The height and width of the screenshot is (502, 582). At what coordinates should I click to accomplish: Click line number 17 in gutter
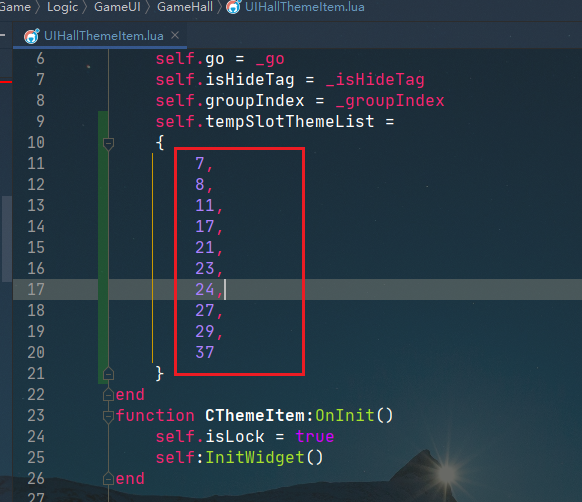click(x=36, y=289)
